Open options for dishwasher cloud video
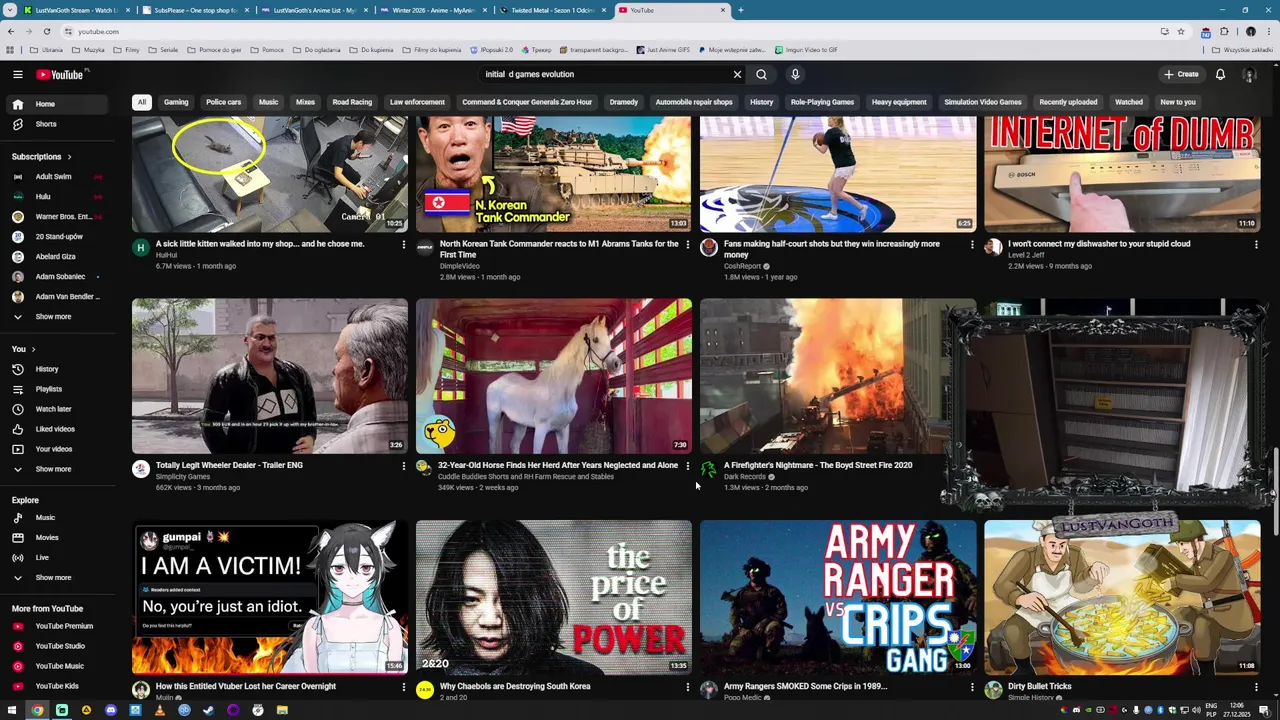The width and height of the screenshot is (1280, 720). pyautogui.click(x=1256, y=244)
